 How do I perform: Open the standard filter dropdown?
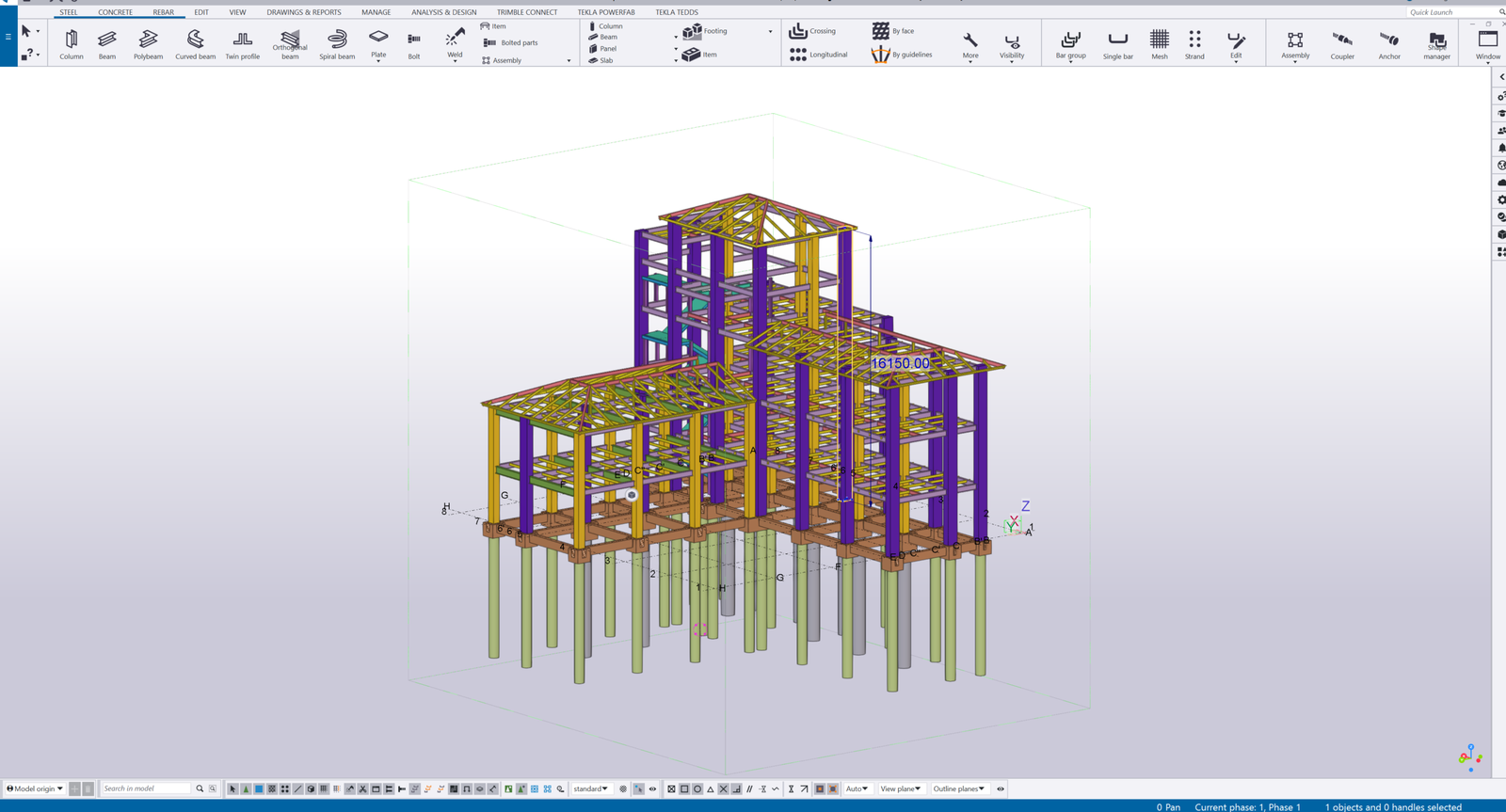(x=591, y=788)
